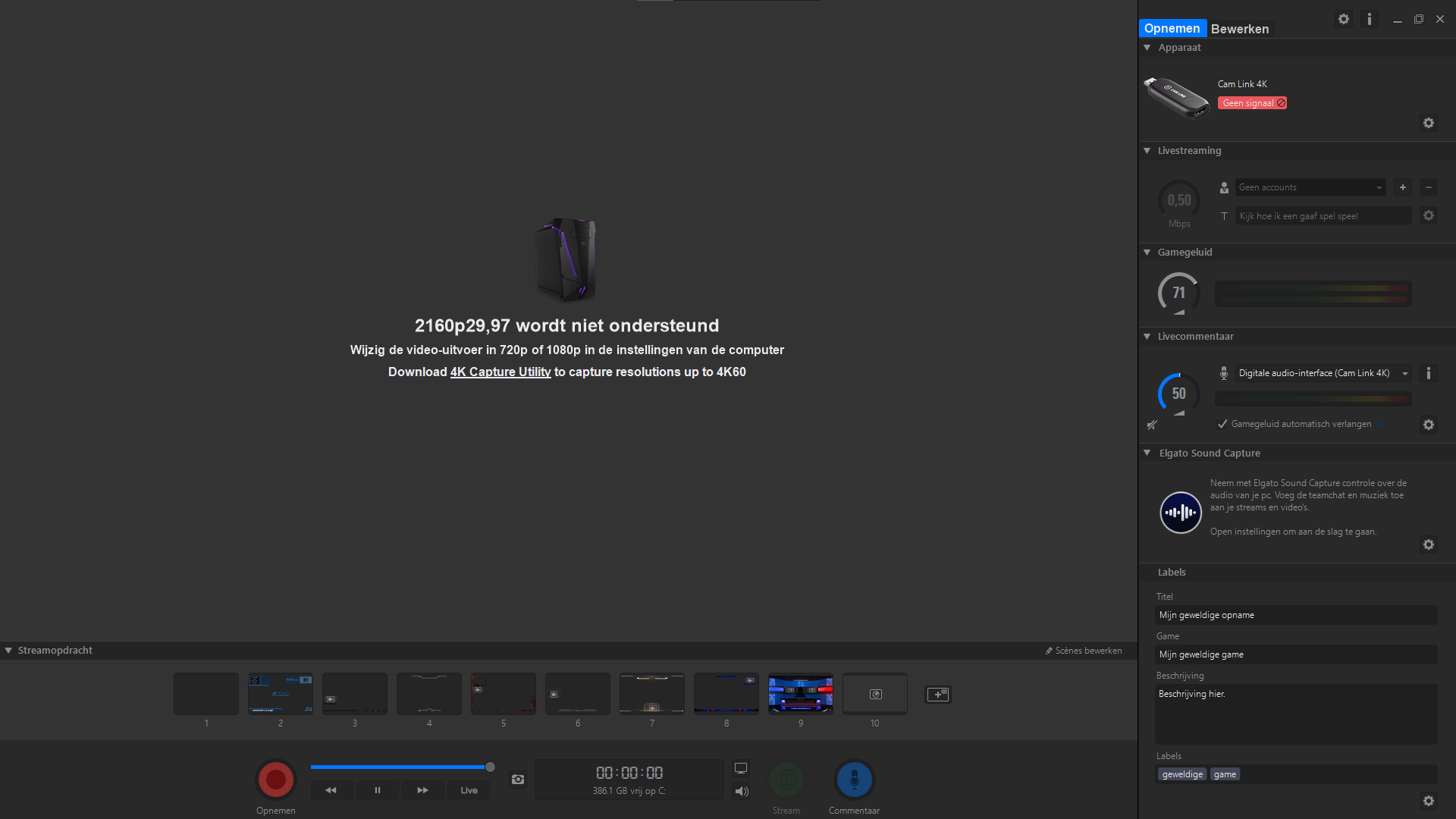This screenshot has width=1456, height=819.
Task: Click the 'Scènes bewerken' button
Action: click(x=1084, y=651)
